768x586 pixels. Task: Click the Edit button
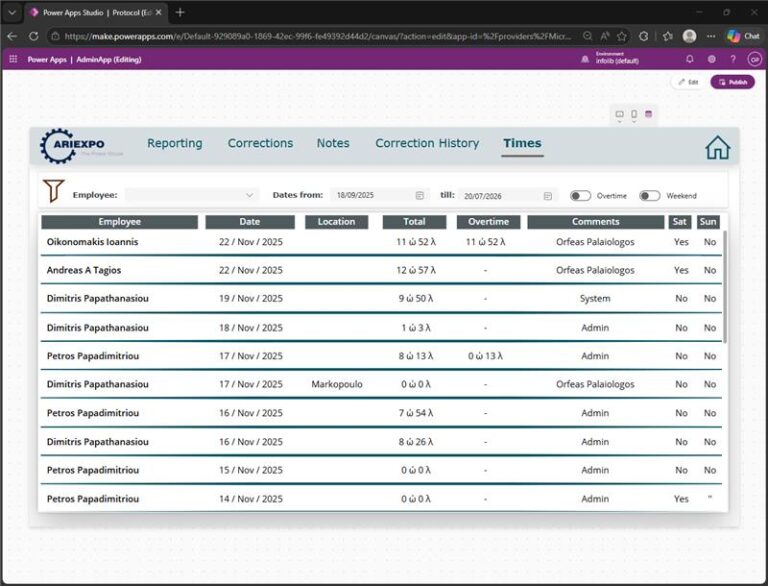(x=688, y=82)
